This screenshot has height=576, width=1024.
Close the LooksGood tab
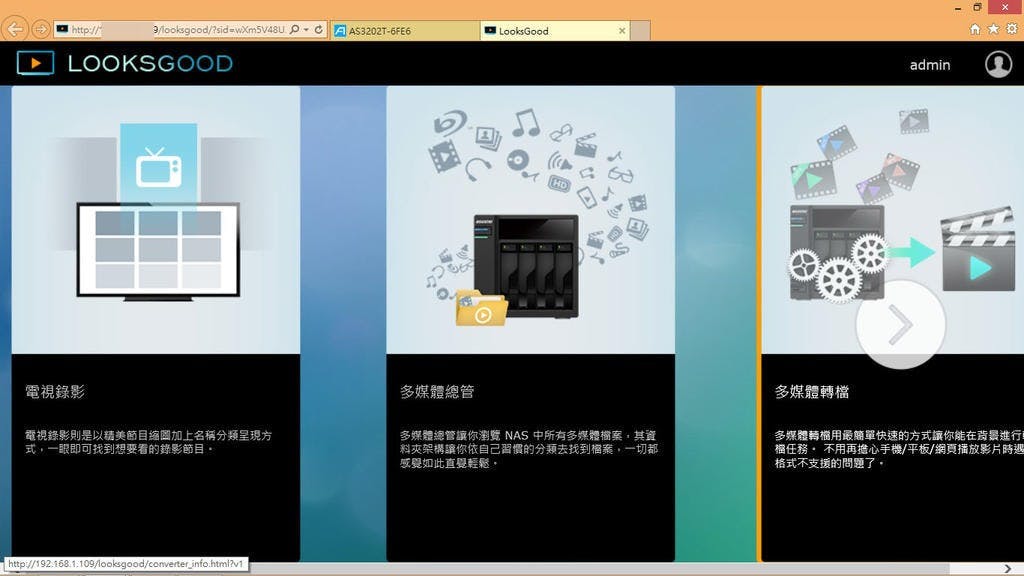click(622, 31)
